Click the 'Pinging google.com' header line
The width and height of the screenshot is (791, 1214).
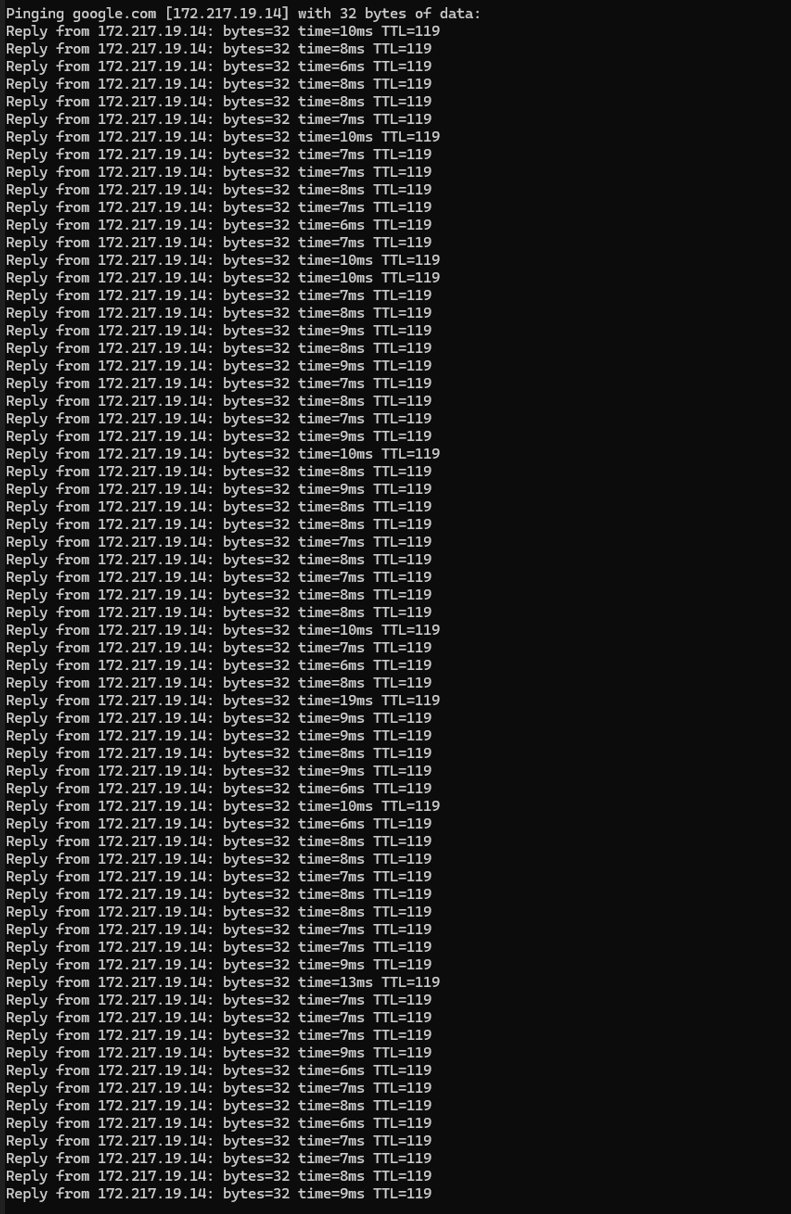(x=243, y=13)
